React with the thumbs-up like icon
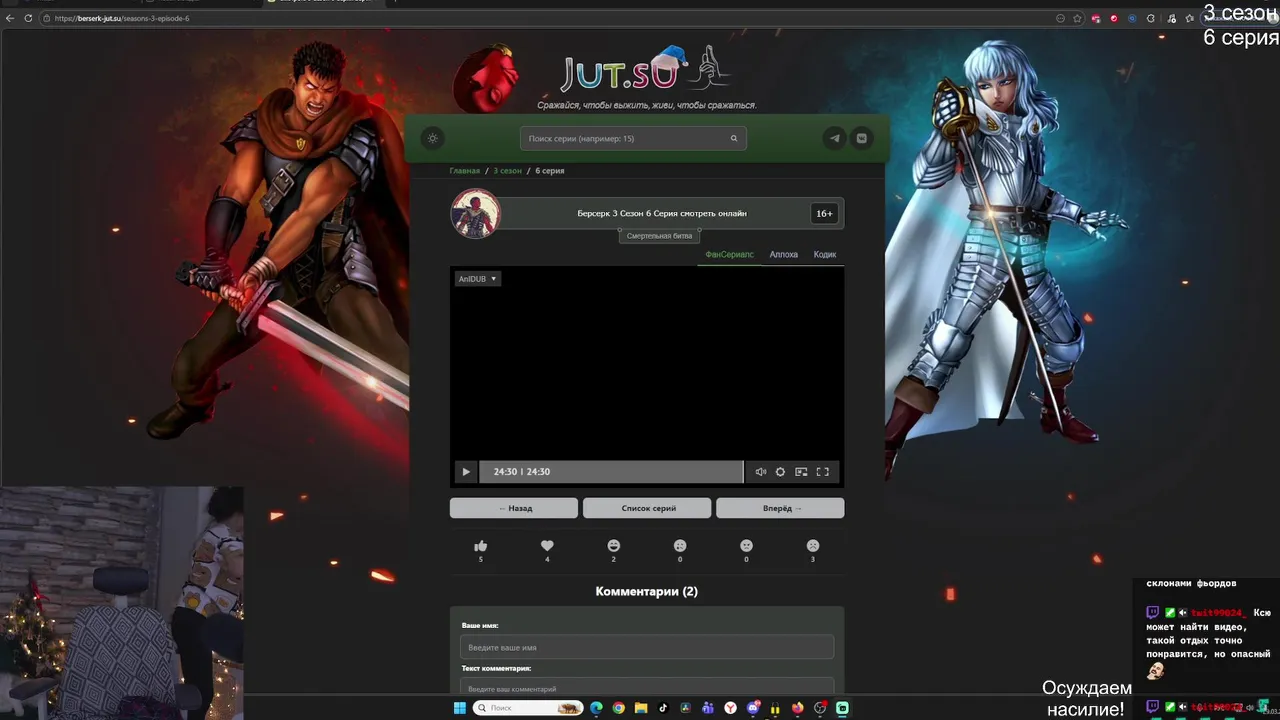This screenshot has height=720, width=1280. pos(481,546)
